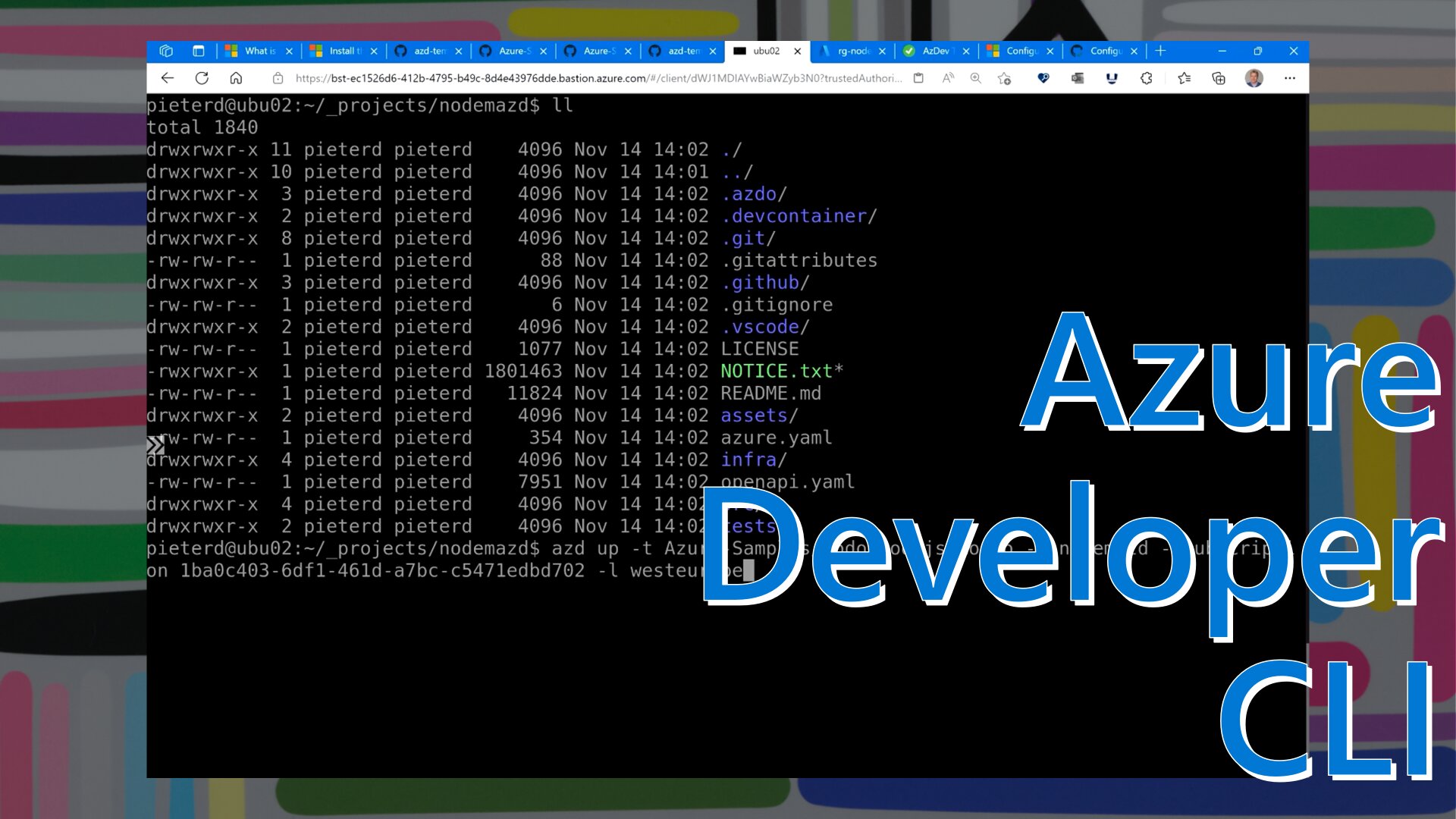Open the Favorites list
Screen dimensions: 1456x819
tap(1184, 78)
